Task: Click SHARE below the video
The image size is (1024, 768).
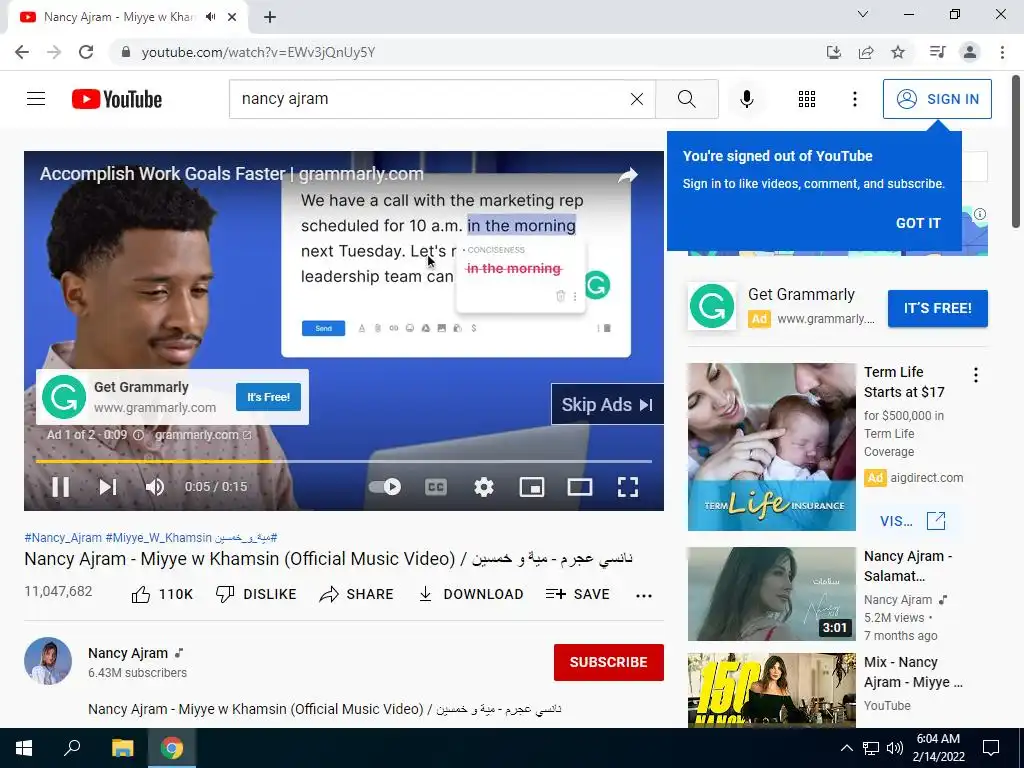Action: [357, 594]
